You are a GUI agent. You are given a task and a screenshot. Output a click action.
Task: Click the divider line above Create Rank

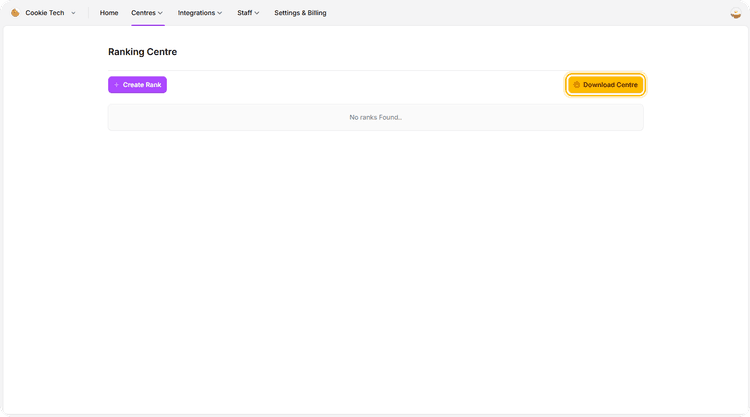pos(375,70)
